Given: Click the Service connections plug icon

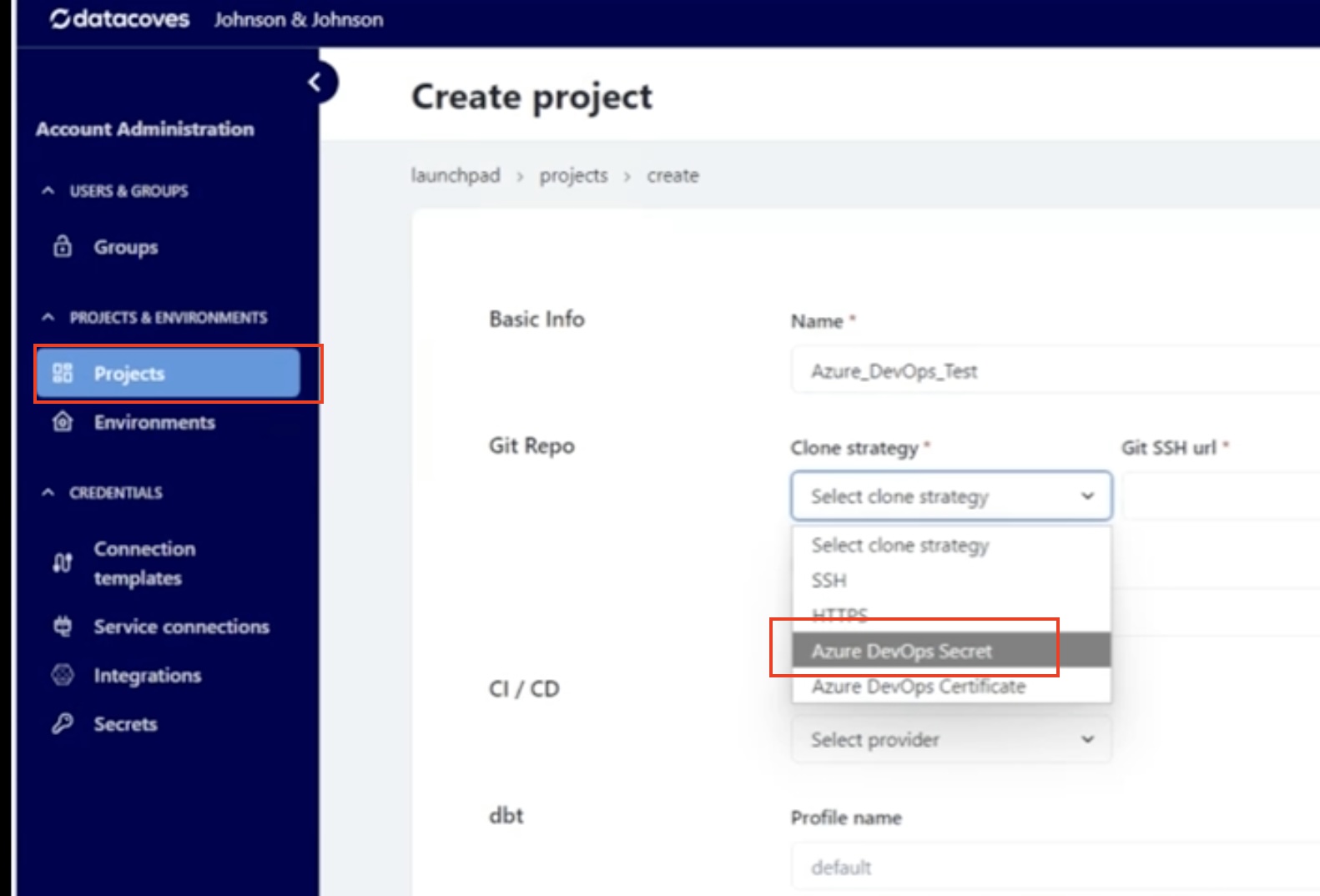Looking at the screenshot, I should point(63,626).
